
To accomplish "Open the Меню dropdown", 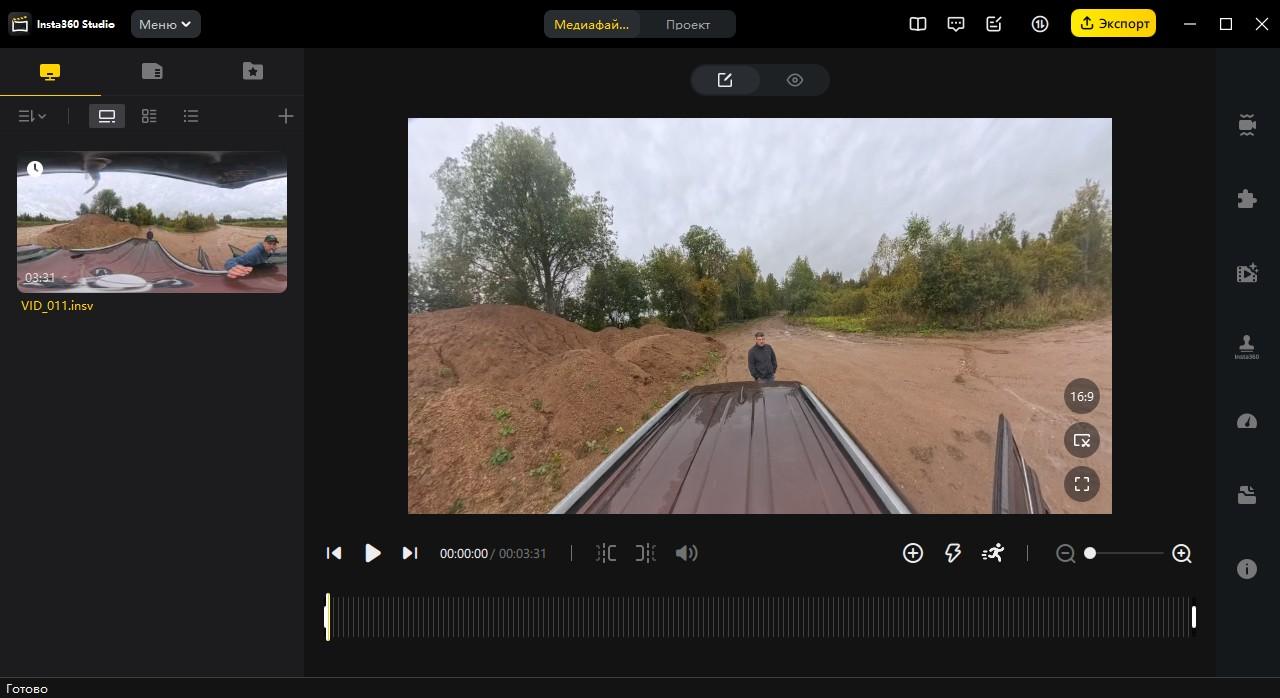I will click(x=165, y=24).
